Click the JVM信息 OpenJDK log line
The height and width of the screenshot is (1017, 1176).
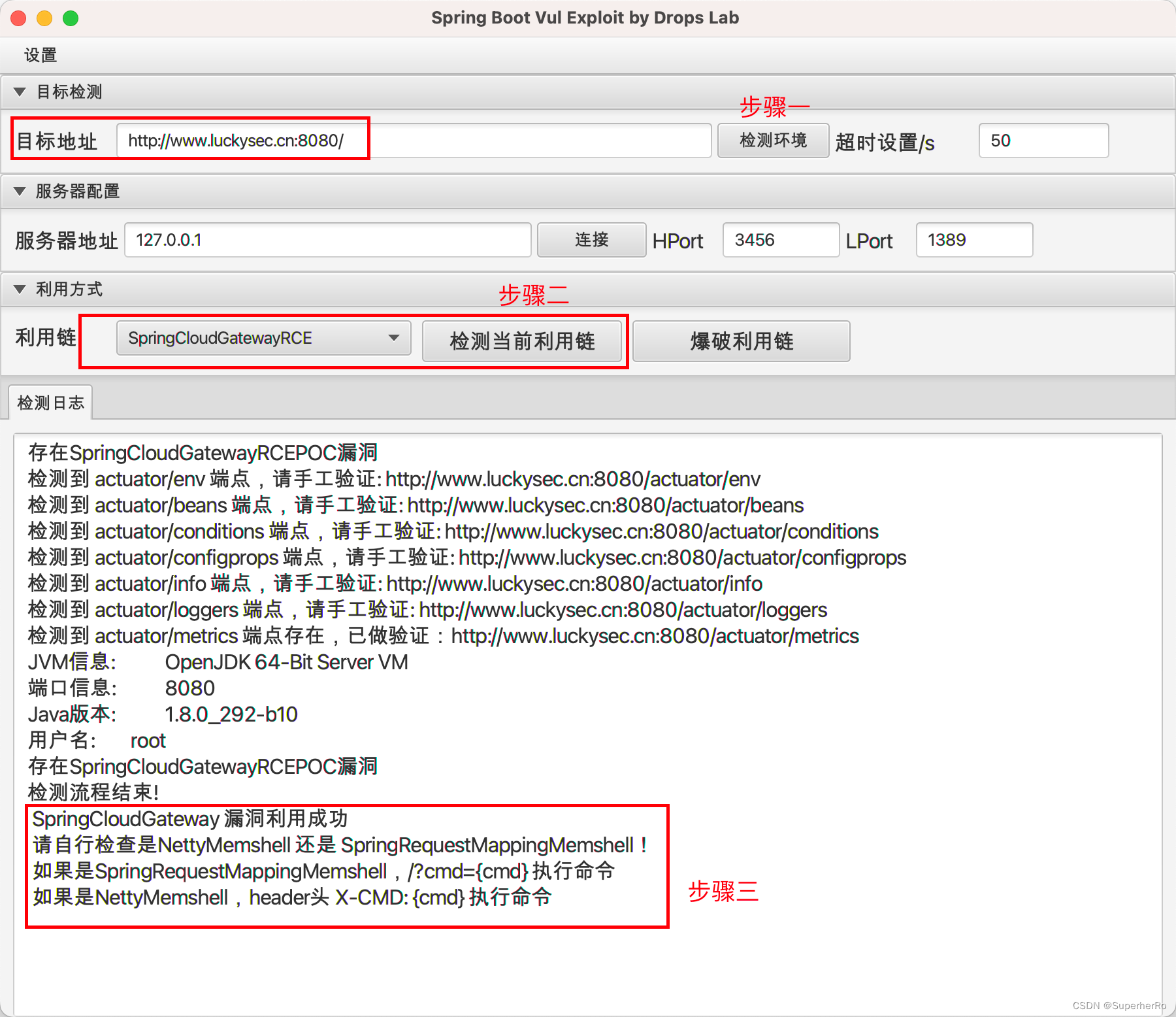click(x=218, y=662)
